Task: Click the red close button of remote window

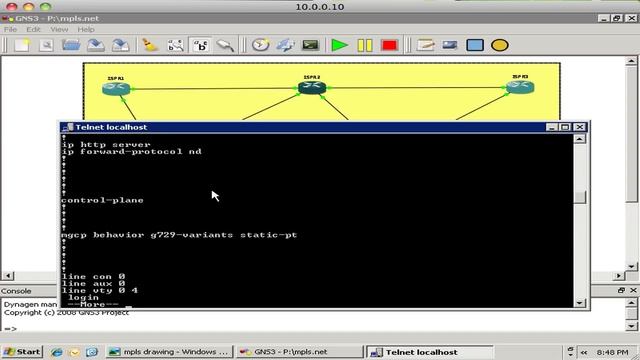Action: [11, 7]
